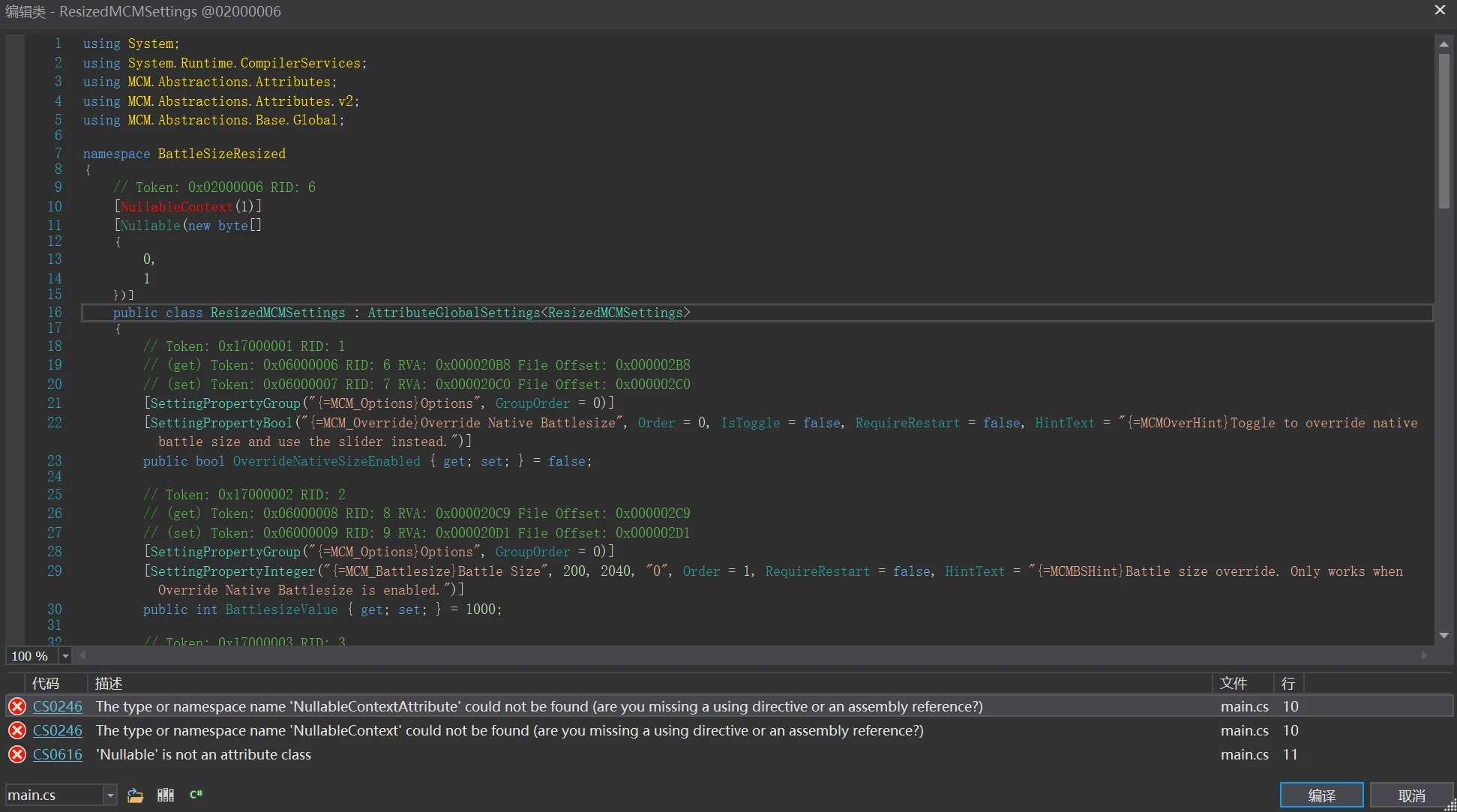Click the error icon on CS0616 row

pos(17,754)
